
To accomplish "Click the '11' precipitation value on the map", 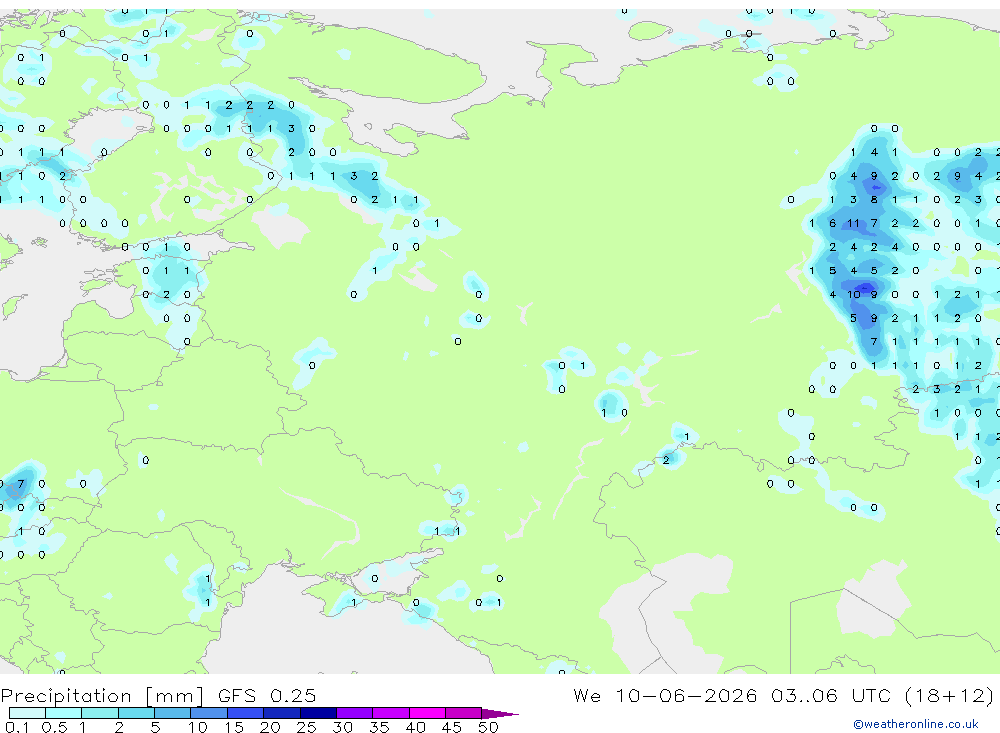I will [x=853, y=223].
